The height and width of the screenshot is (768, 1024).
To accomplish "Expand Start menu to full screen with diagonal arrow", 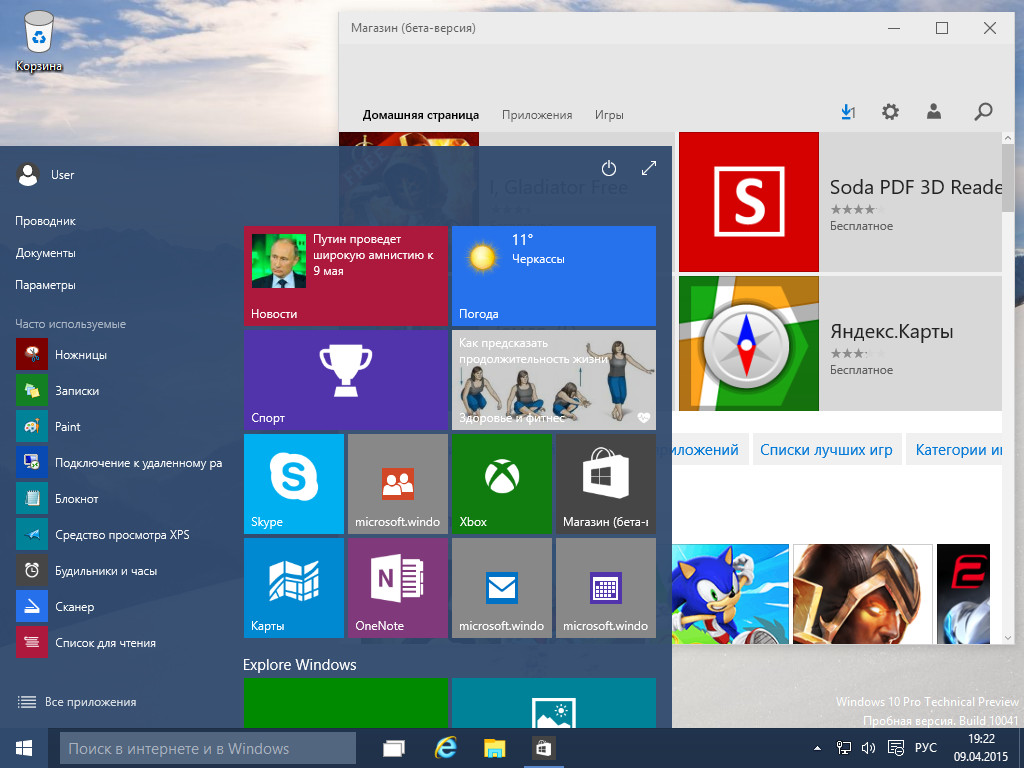I will click(x=649, y=168).
